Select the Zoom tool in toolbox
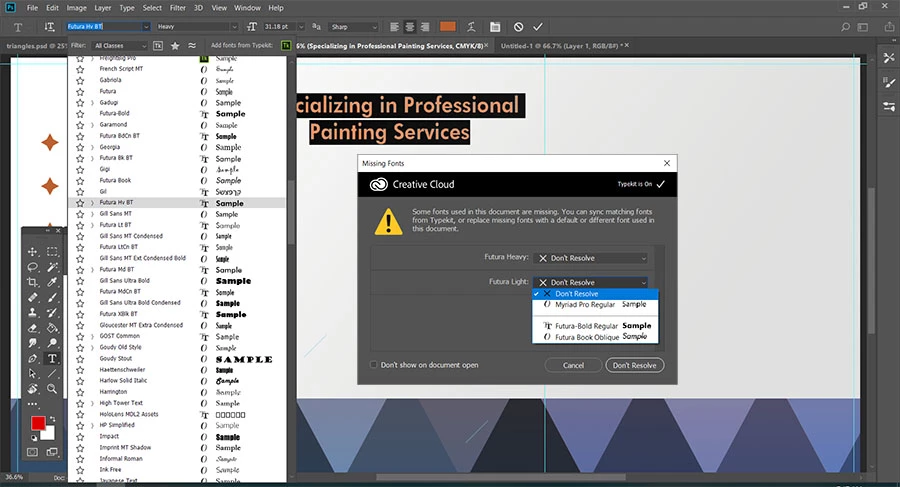 (52, 389)
